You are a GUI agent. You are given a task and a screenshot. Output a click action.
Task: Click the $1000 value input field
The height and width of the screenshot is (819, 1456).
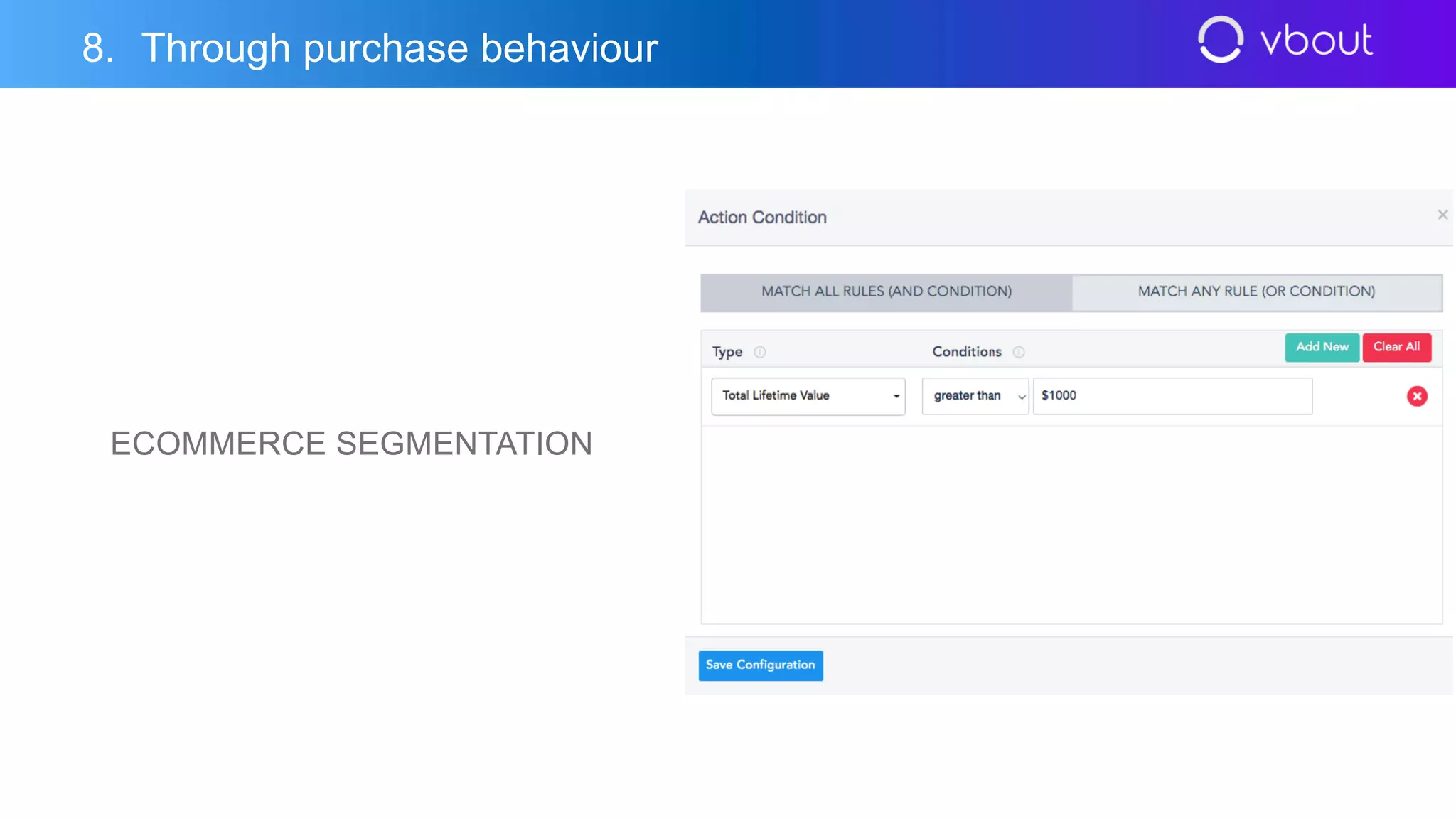(1172, 396)
